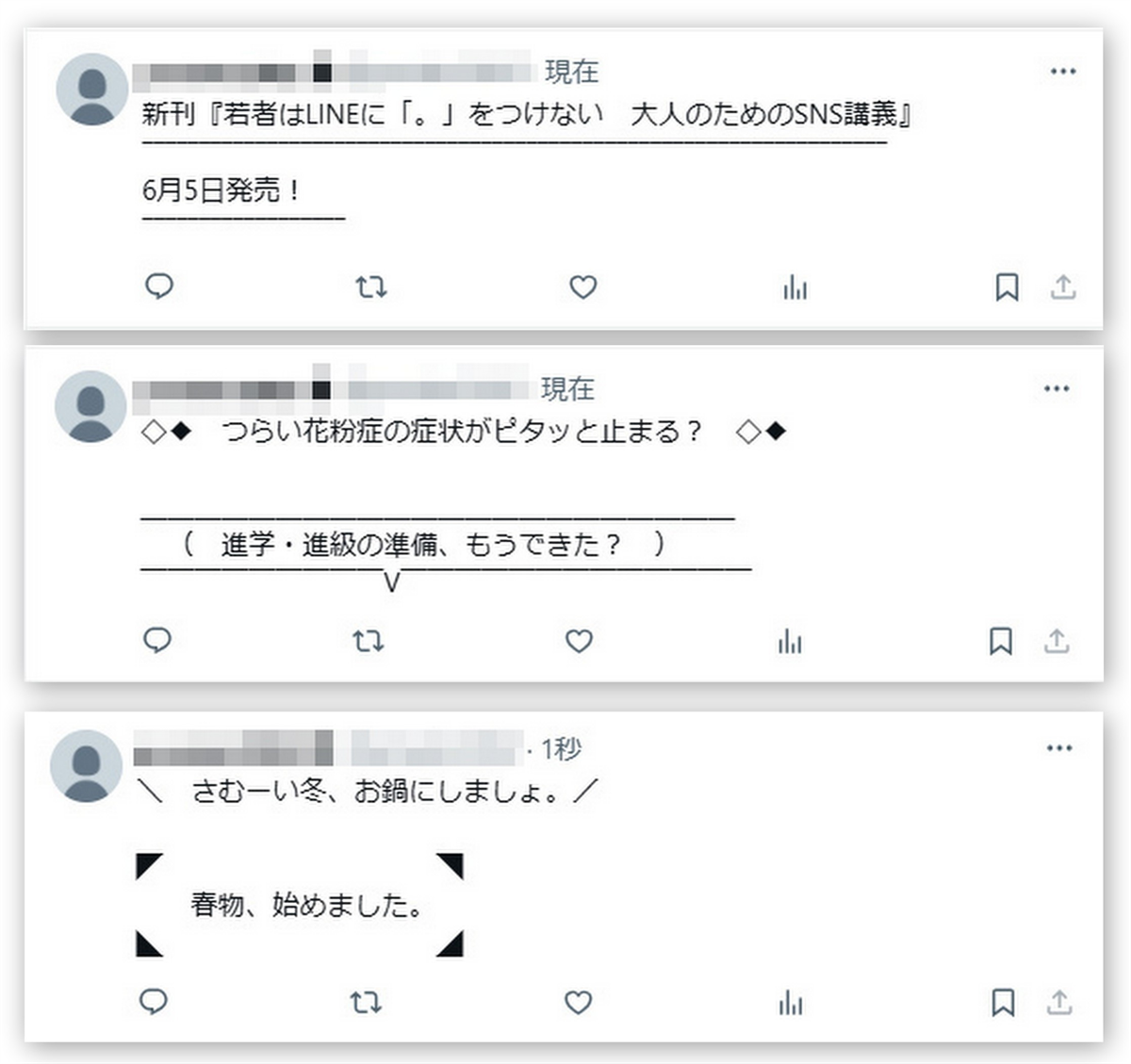View analytics for the 花粉症 post
The image size is (1131, 1064).
tap(791, 642)
